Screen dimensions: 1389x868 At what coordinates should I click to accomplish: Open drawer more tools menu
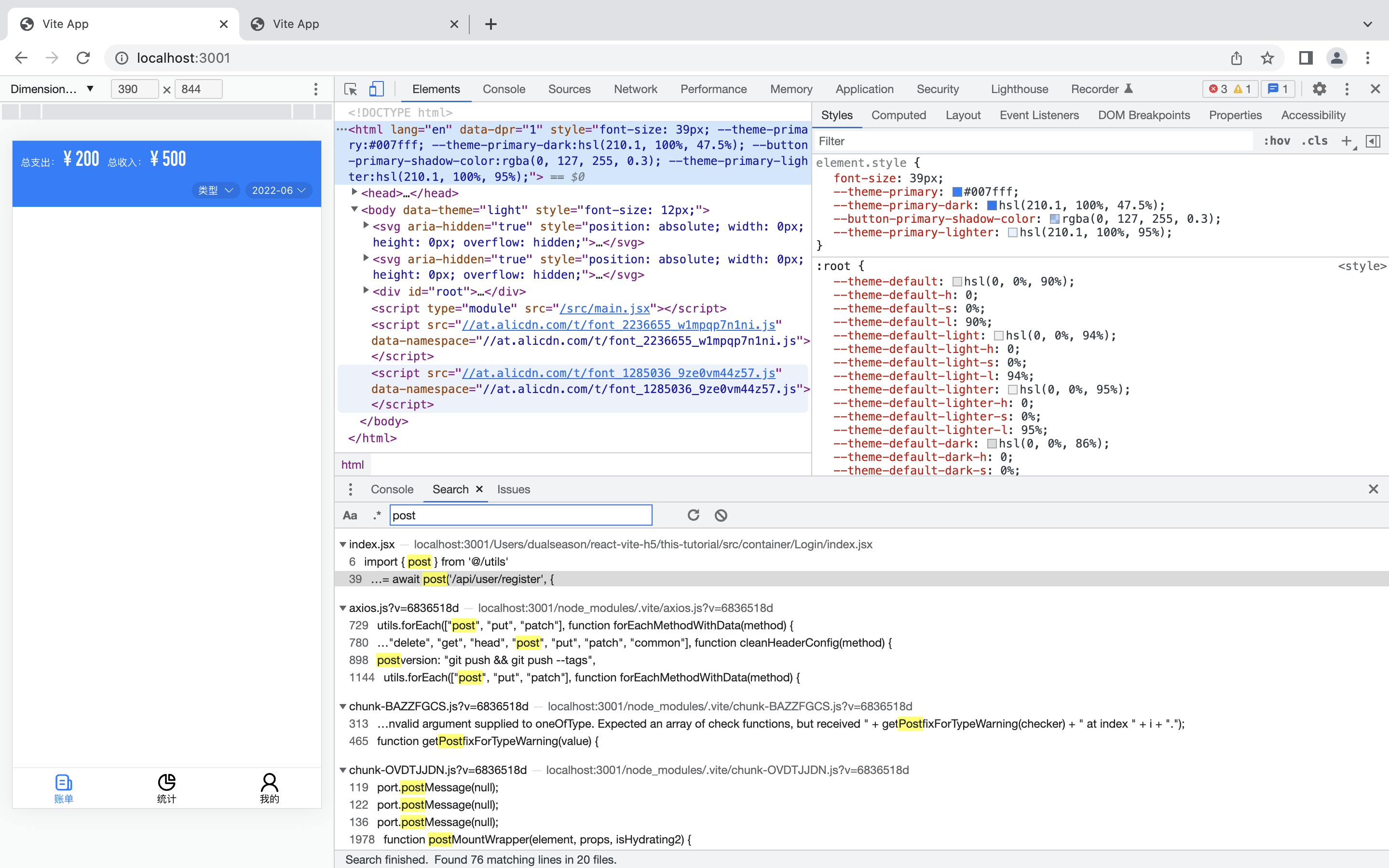coord(350,489)
